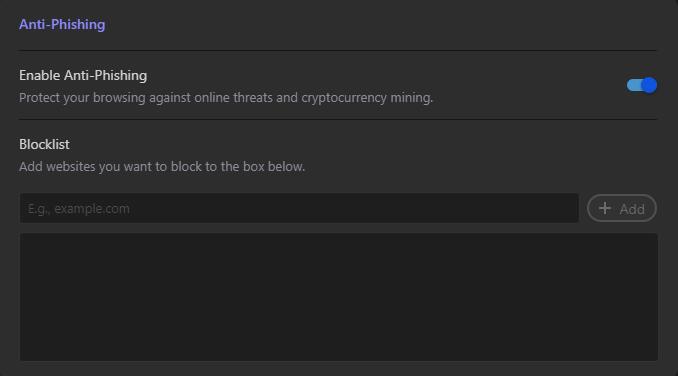Click the 'Protect your browsing' description text
The image size is (678, 376).
(226, 98)
